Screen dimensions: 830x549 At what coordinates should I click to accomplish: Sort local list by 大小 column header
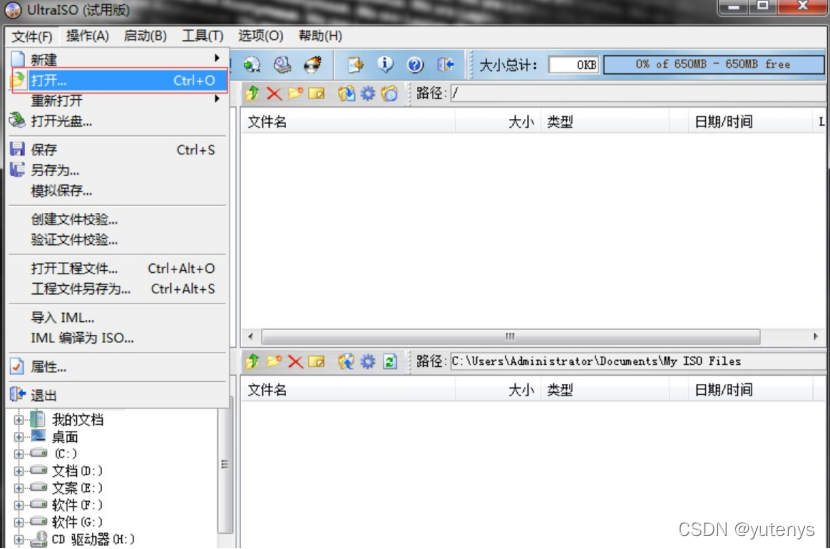point(498,390)
